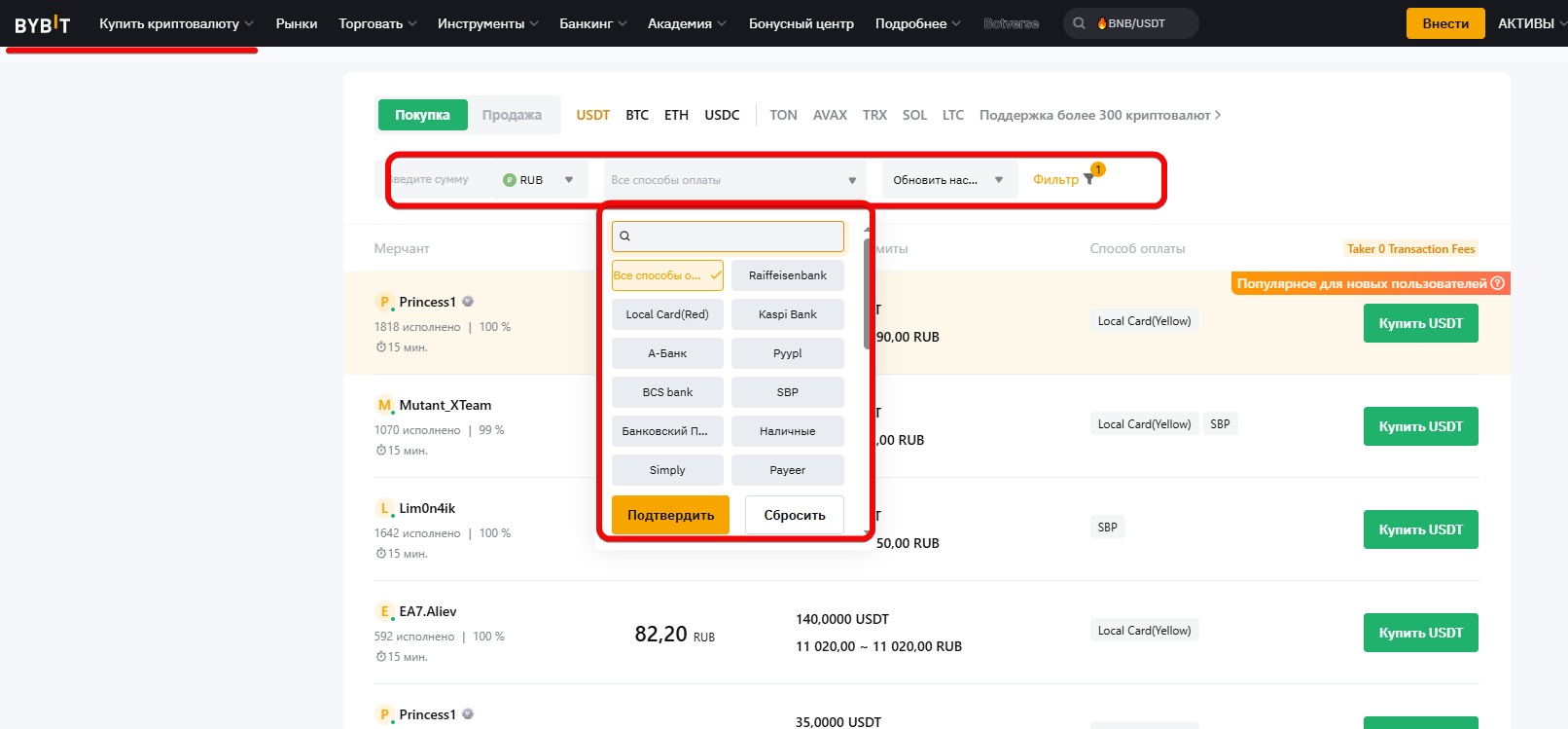
Task: Select the AVAX coin tab
Action: [830, 115]
